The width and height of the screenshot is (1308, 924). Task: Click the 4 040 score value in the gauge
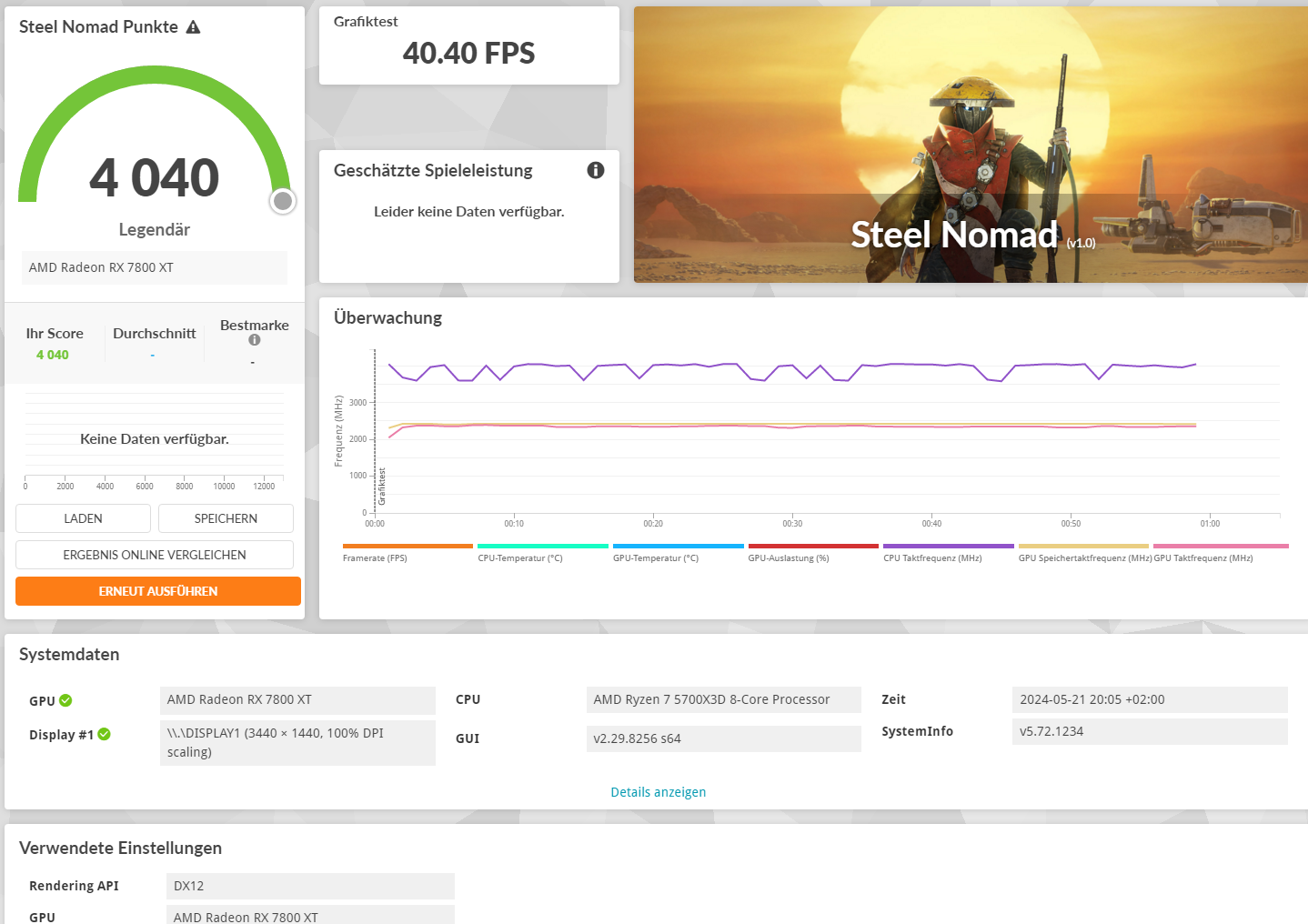point(155,177)
